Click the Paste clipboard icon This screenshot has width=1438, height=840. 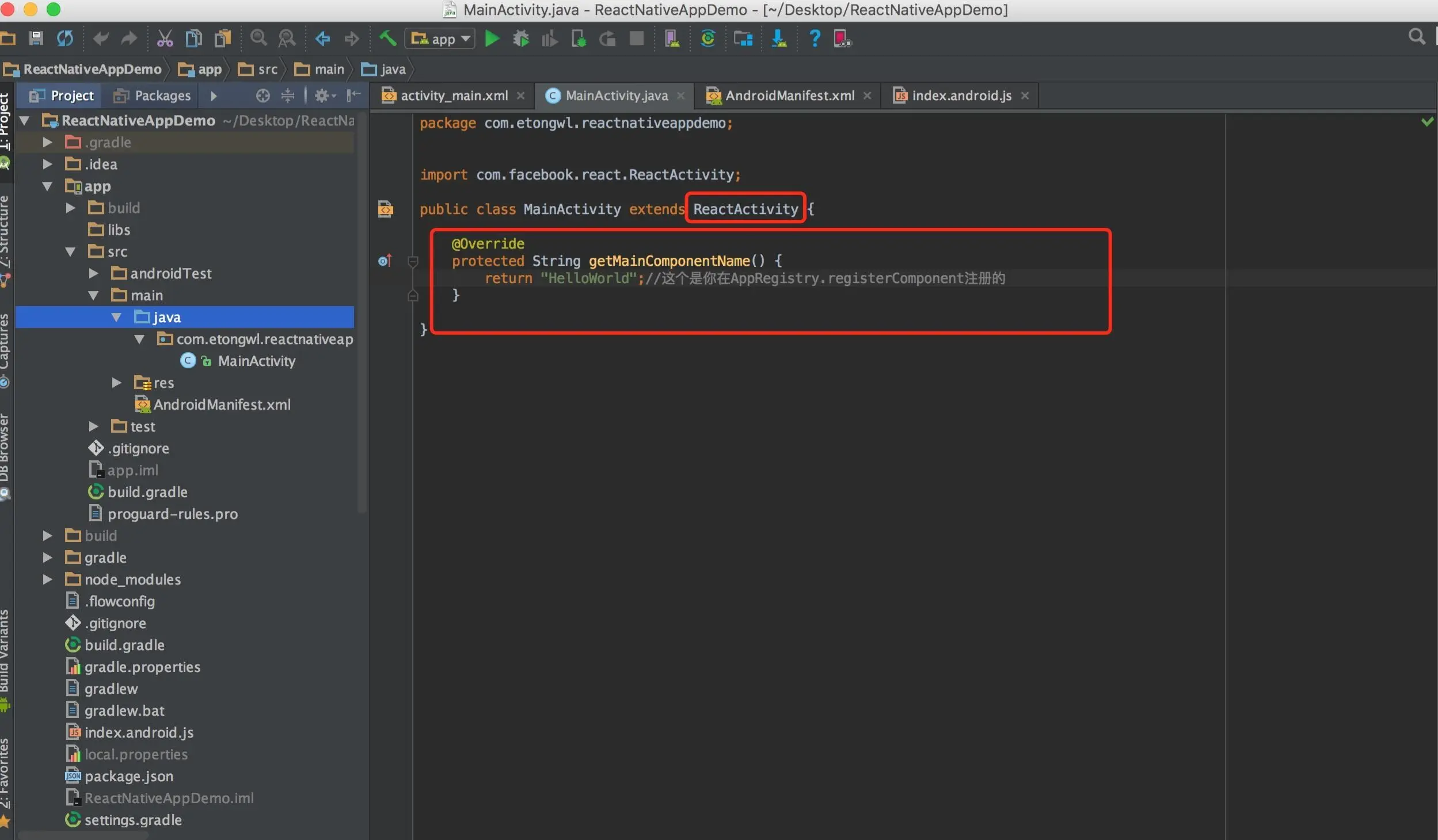click(x=222, y=39)
